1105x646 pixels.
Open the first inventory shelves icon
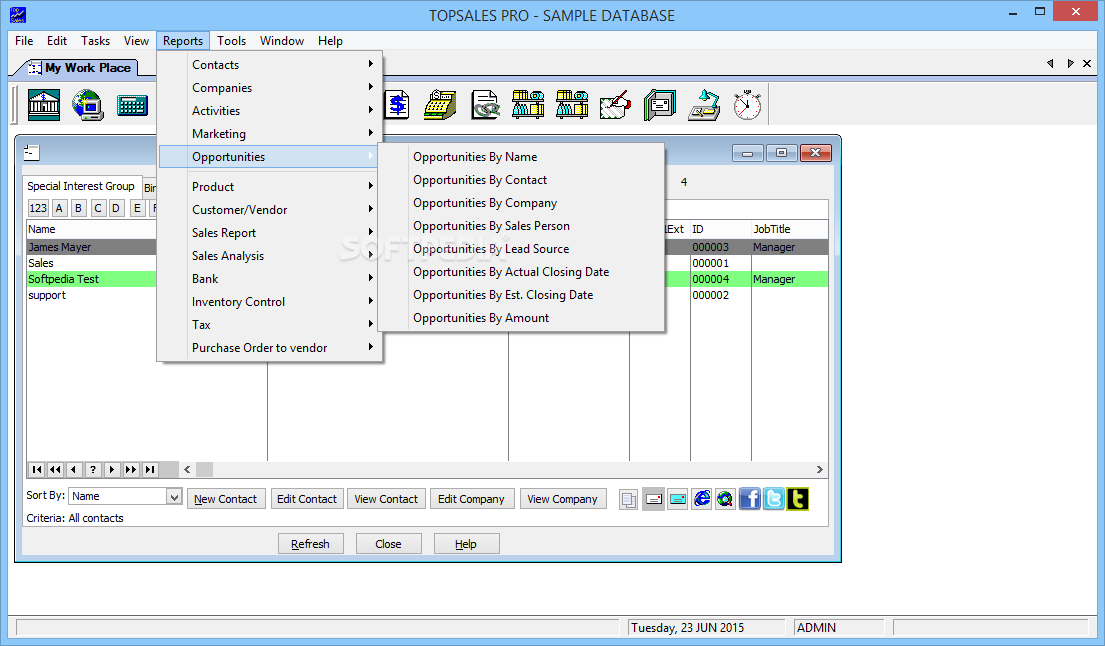pos(528,104)
